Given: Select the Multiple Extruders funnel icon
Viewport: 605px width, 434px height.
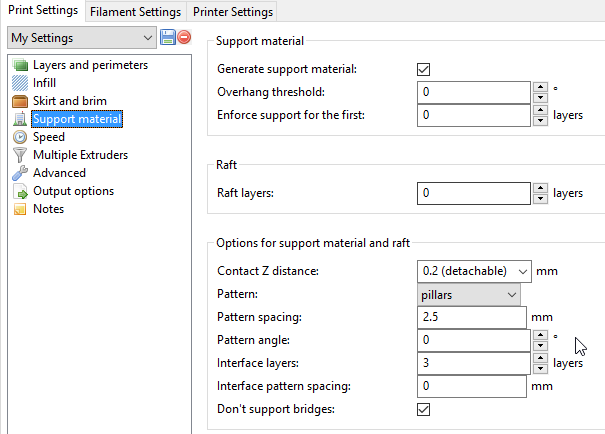Looking at the screenshot, I should click(x=20, y=155).
